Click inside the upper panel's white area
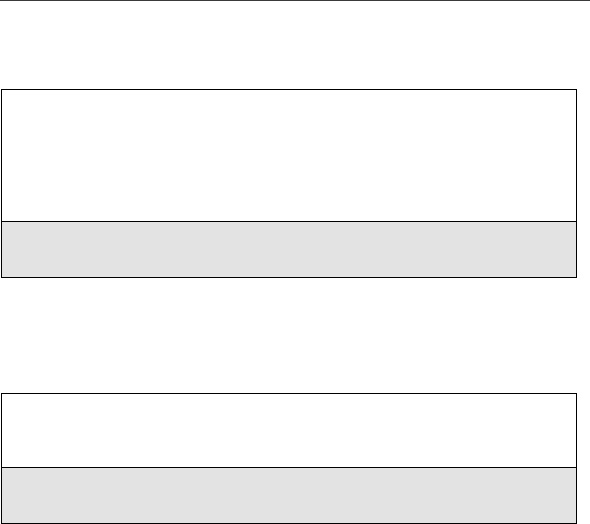The image size is (590, 524). click(289, 155)
